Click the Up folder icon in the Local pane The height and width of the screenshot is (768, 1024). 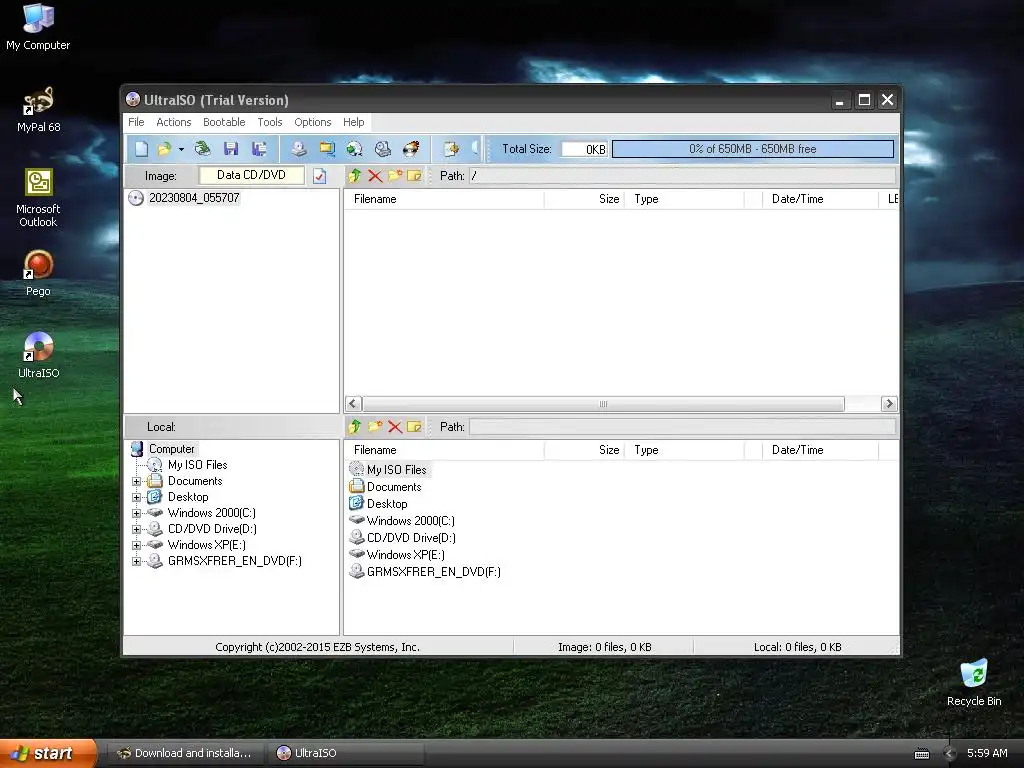coord(355,426)
